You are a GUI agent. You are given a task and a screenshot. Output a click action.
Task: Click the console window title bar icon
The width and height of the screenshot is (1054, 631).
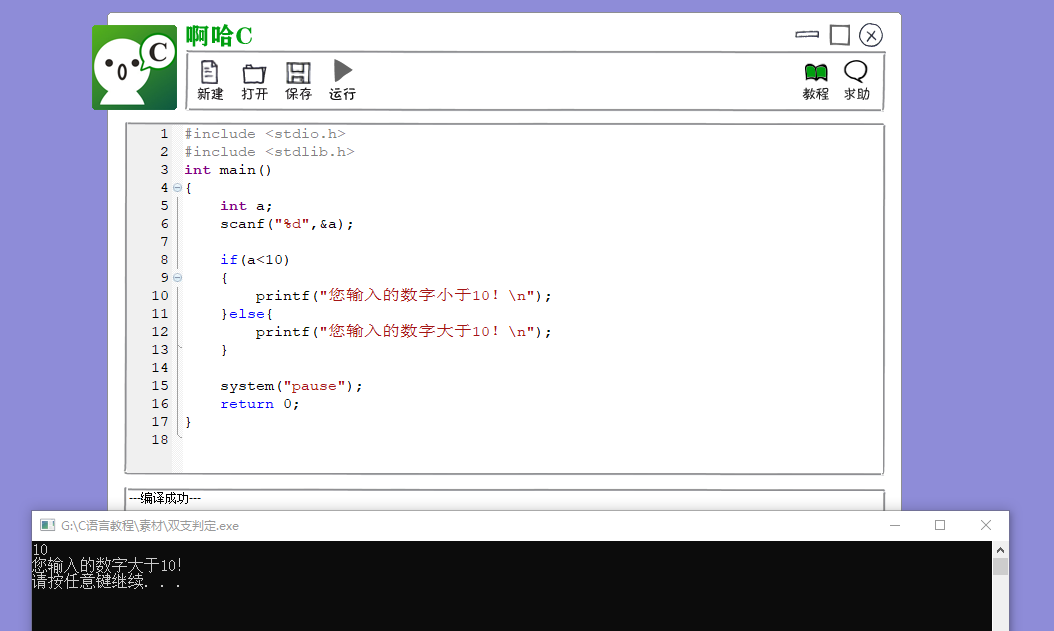(47, 525)
